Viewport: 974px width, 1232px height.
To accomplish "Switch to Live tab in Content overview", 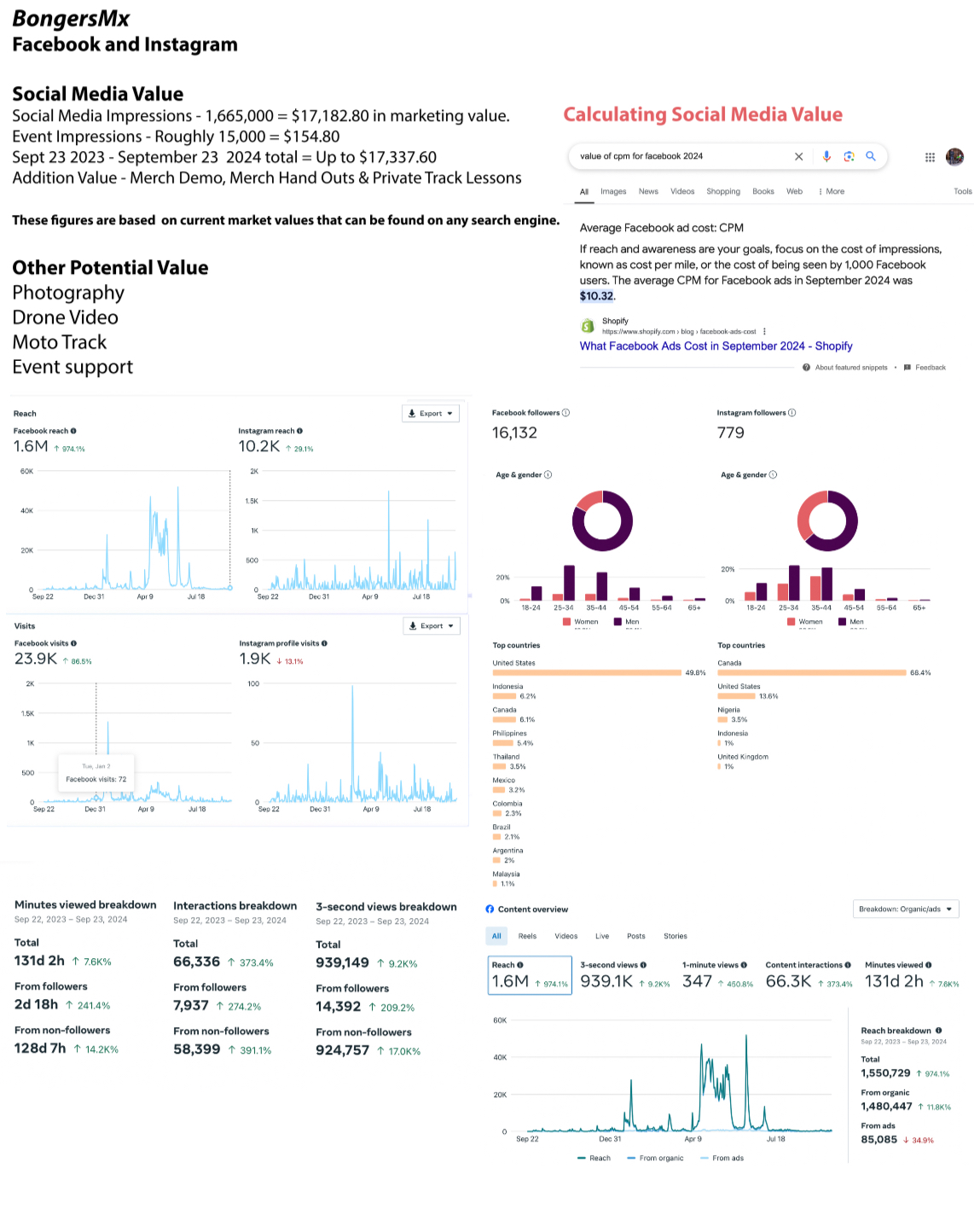I will click(x=602, y=936).
